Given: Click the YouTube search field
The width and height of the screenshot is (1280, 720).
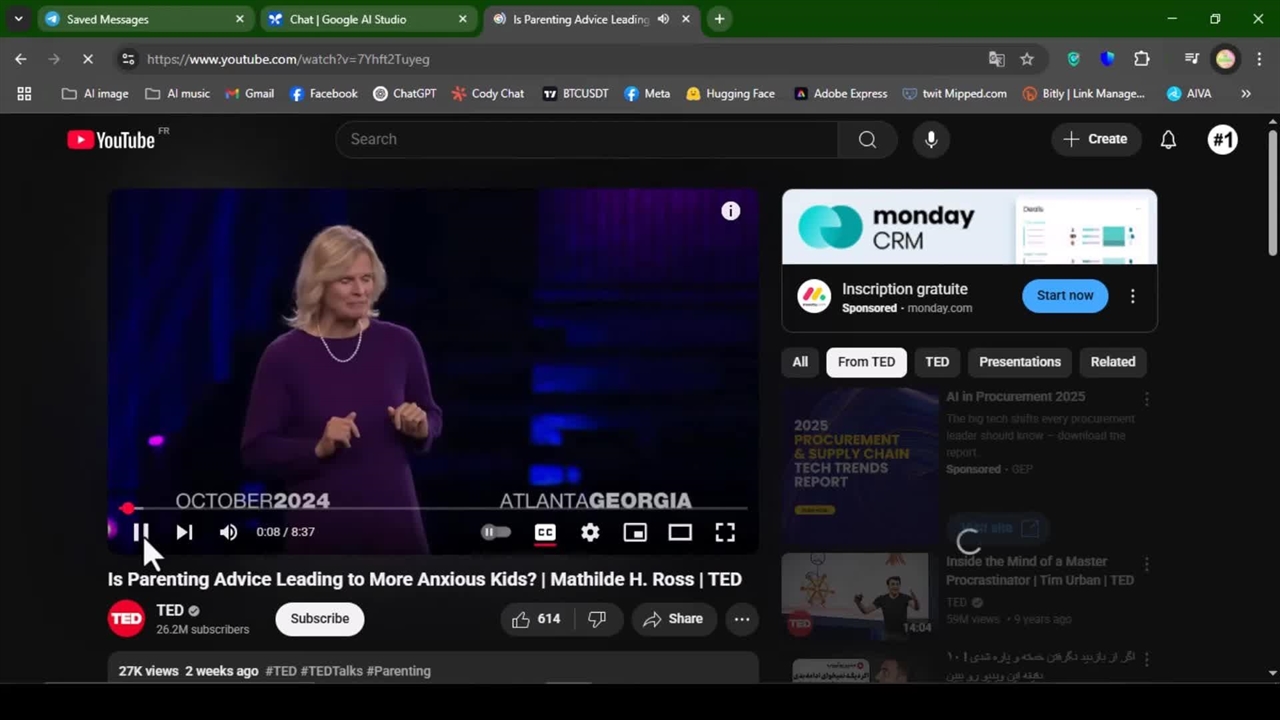Looking at the screenshot, I should (586, 139).
